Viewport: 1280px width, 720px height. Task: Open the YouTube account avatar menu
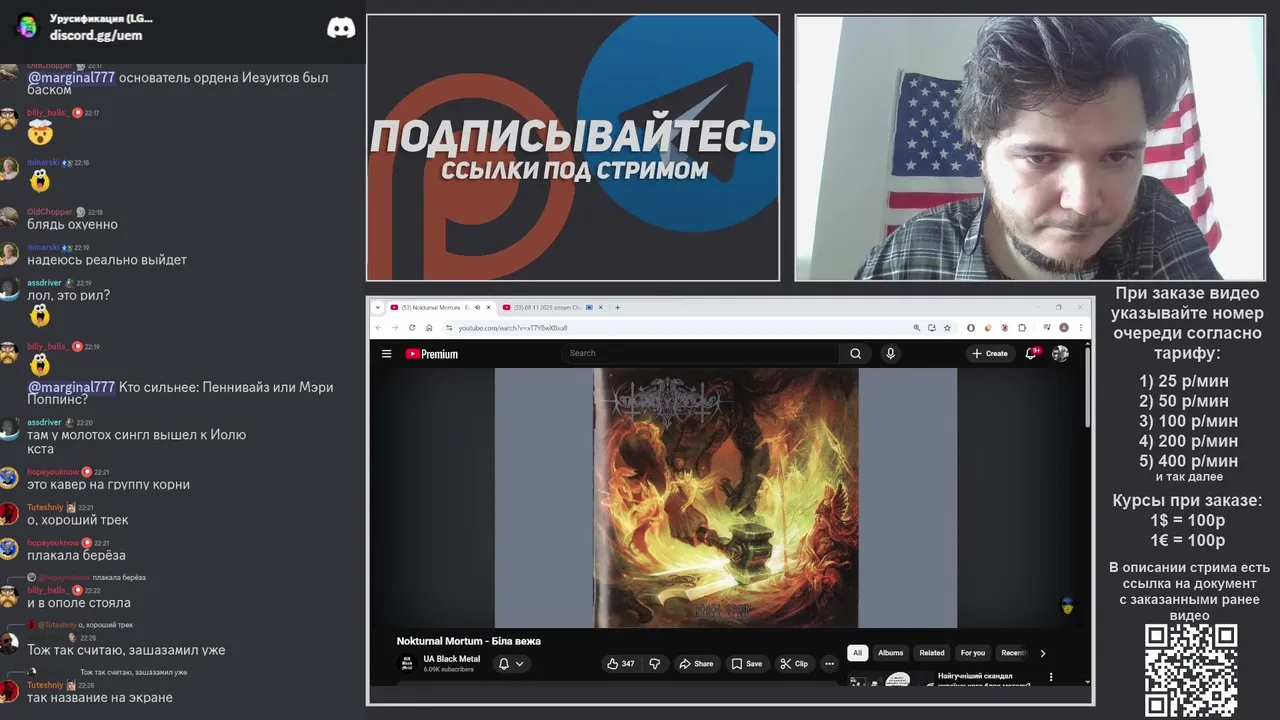[x=1061, y=353]
